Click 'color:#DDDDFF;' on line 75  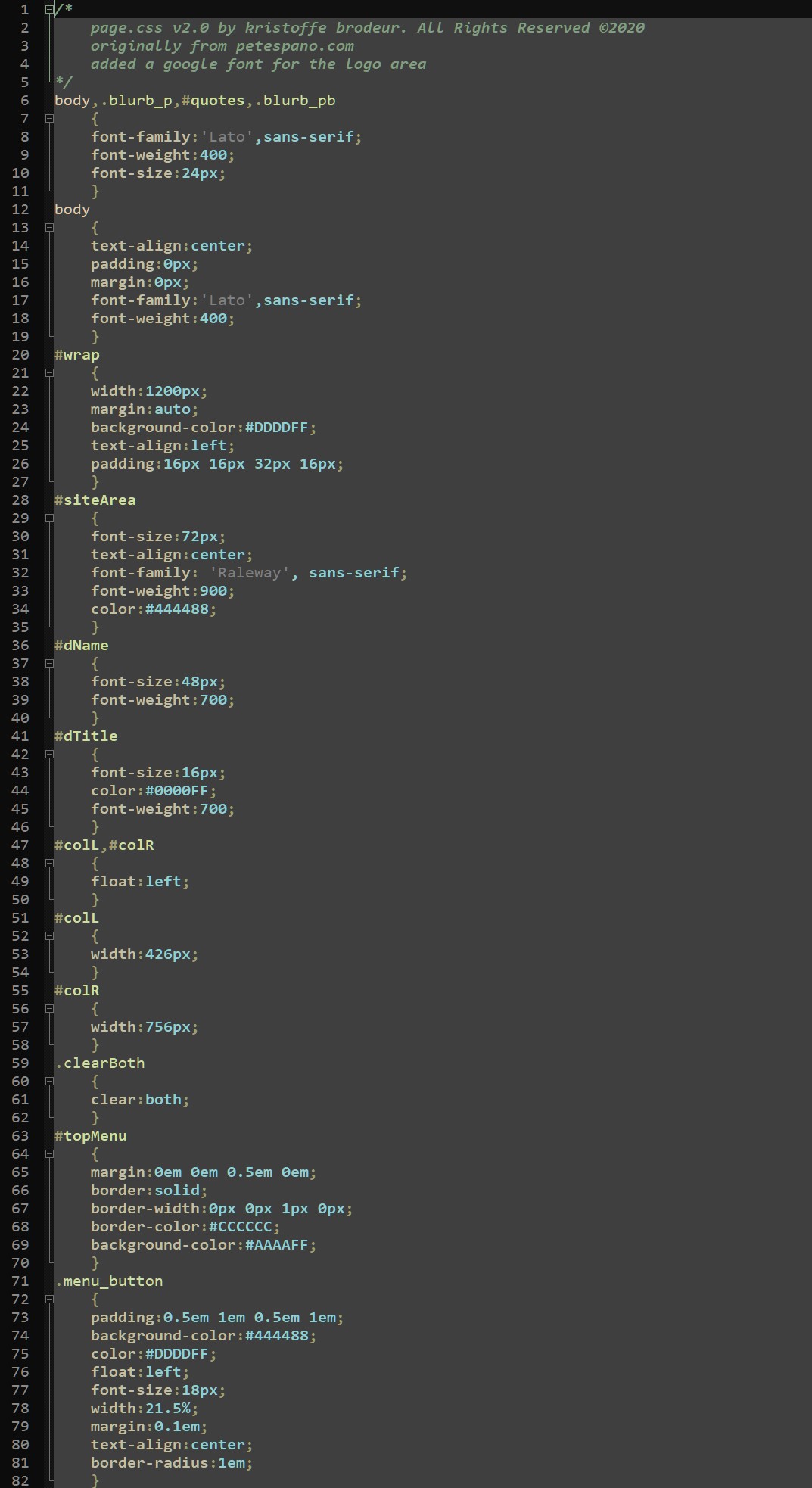click(x=154, y=1354)
